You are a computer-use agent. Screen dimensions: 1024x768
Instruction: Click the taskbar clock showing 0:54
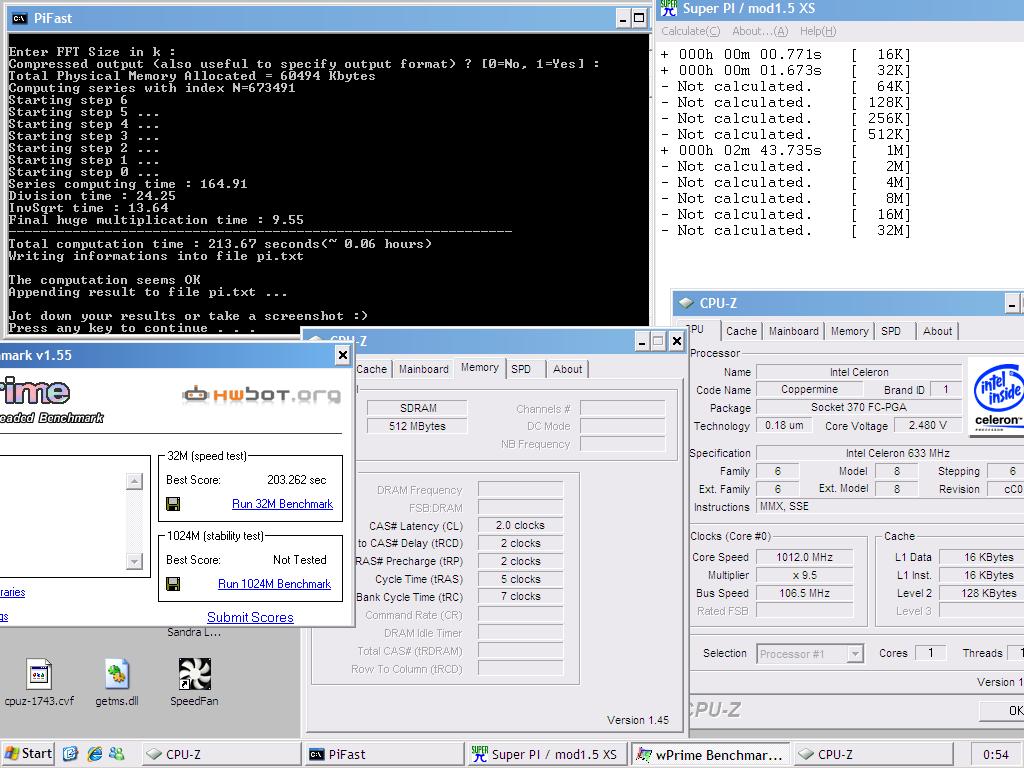click(x=996, y=754)
